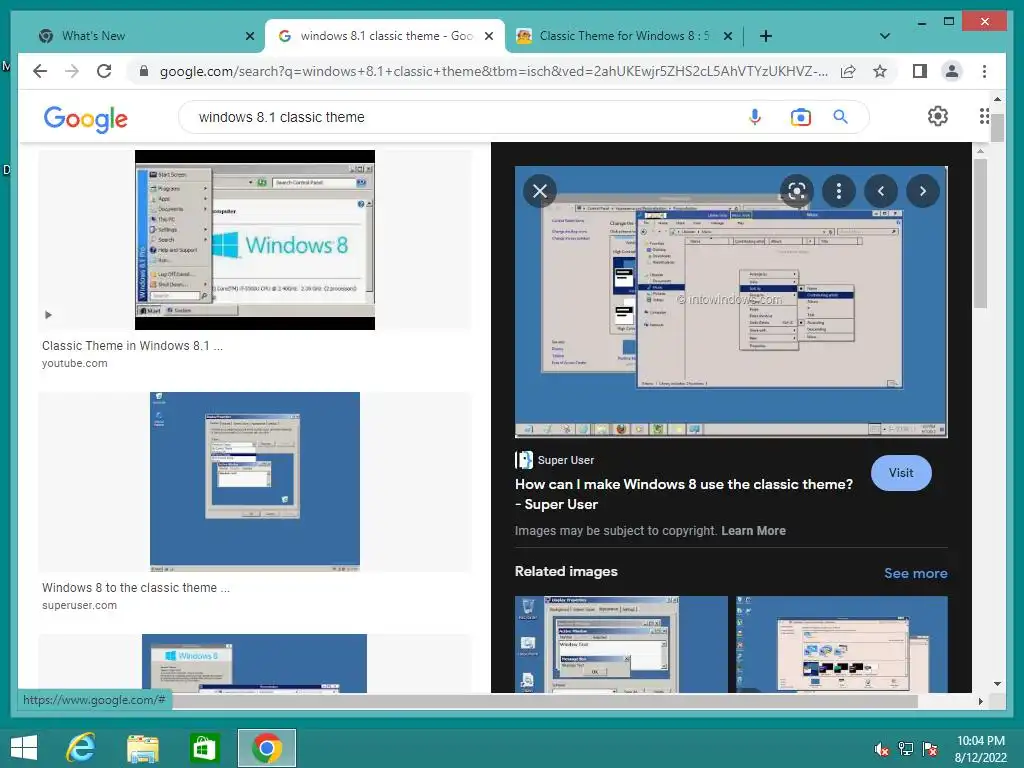Screen dimensions: 1024x768
Task: Use Lens to search inside the image
Action: (797, 191)
